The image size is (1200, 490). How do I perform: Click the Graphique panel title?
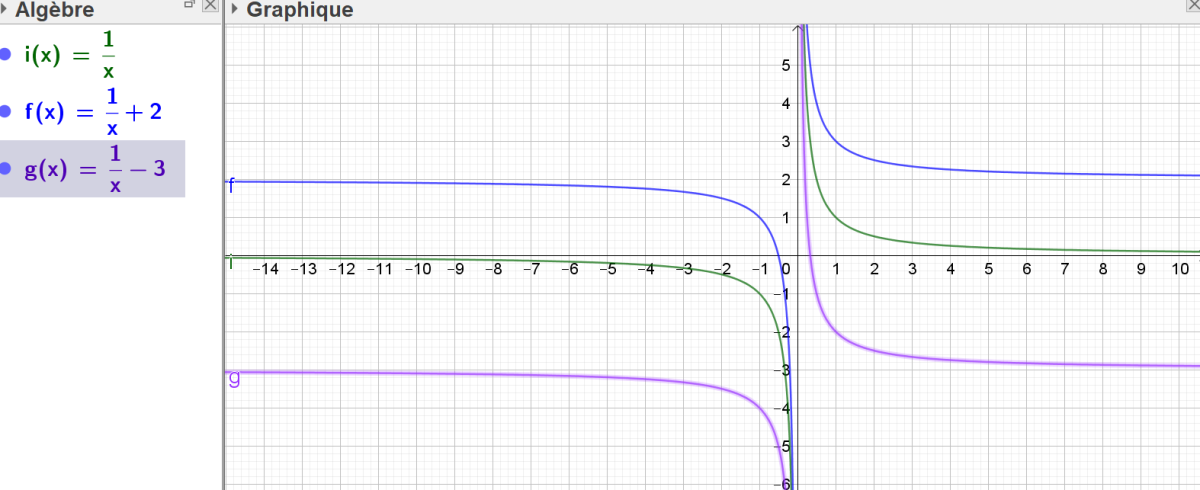(x=299, y=10)
